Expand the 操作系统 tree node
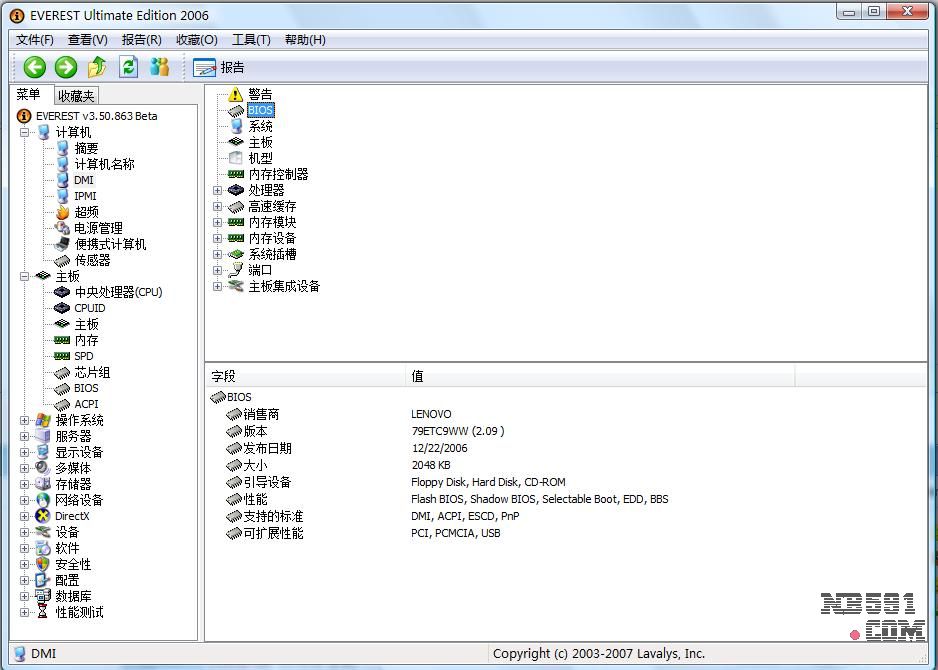This screenshot has width=938, height=670. pyautogui.click(x=25, y=420)
